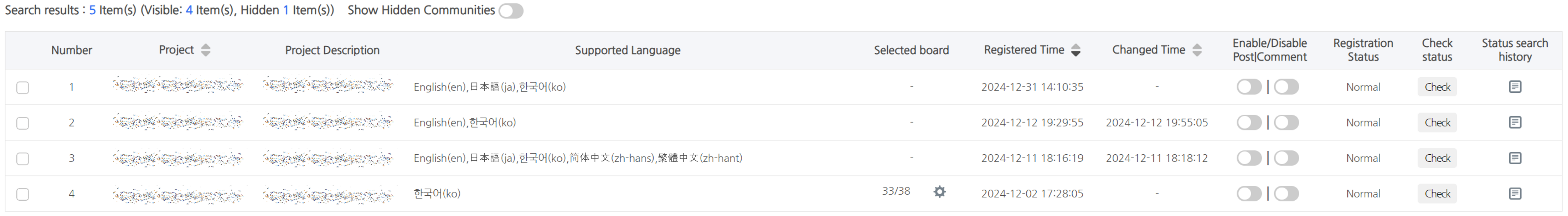Switch on the Post toggle in row 4
Screen dimensions: 1568x216
pos(1248,194)
